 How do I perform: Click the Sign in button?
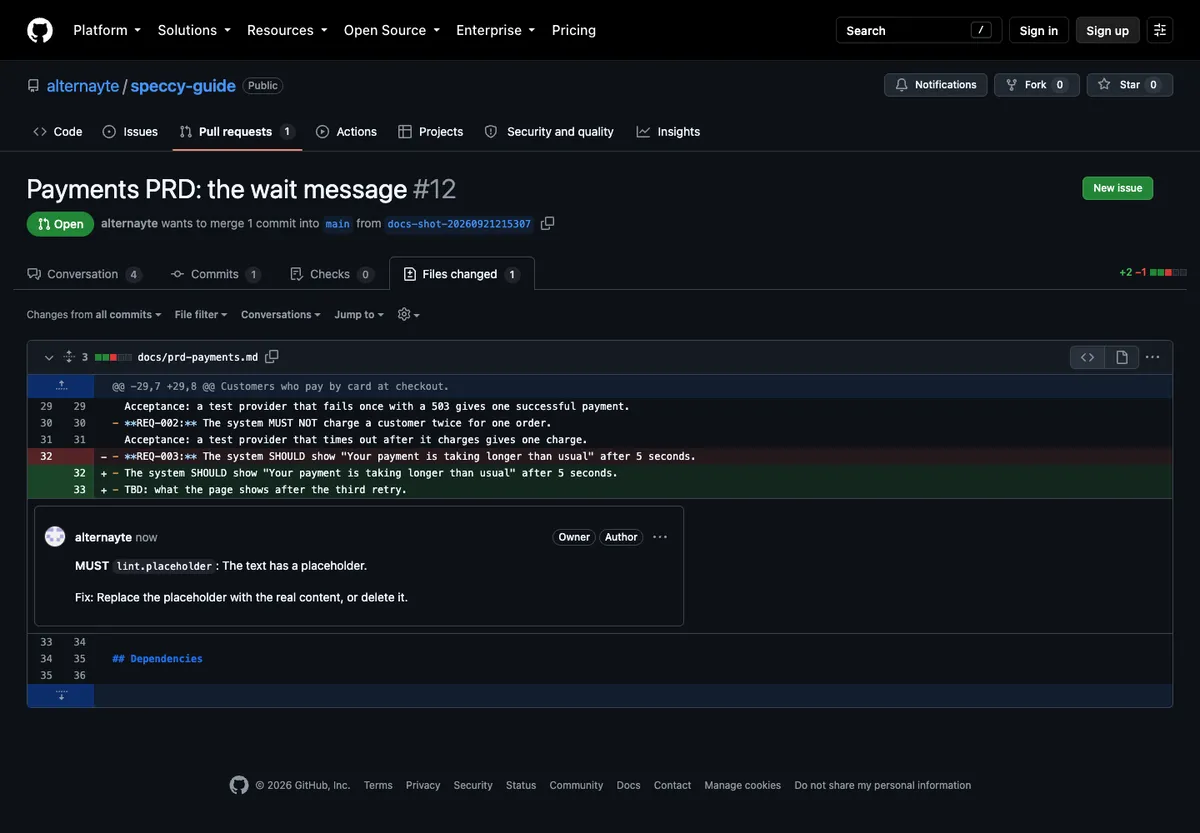(1039, 30)
